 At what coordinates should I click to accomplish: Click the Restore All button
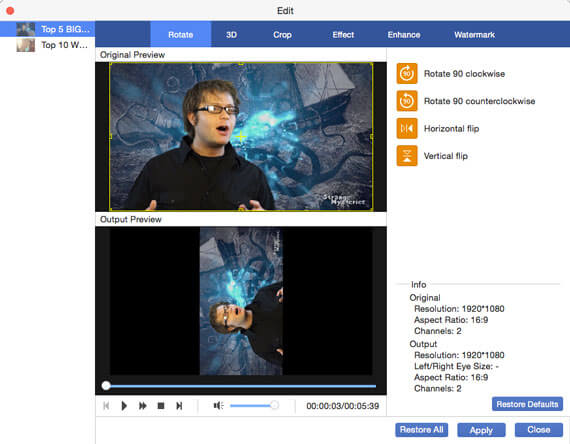click(421, 430)
